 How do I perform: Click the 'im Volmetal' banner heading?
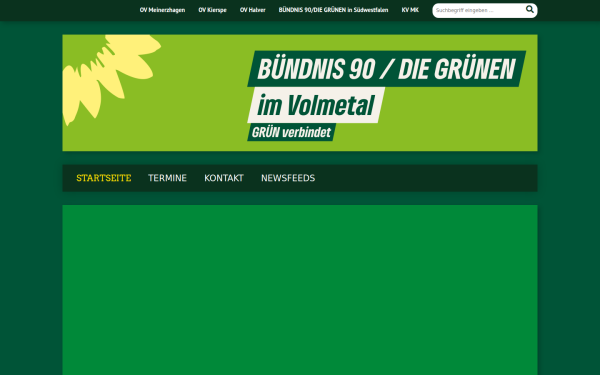point(316,105)
